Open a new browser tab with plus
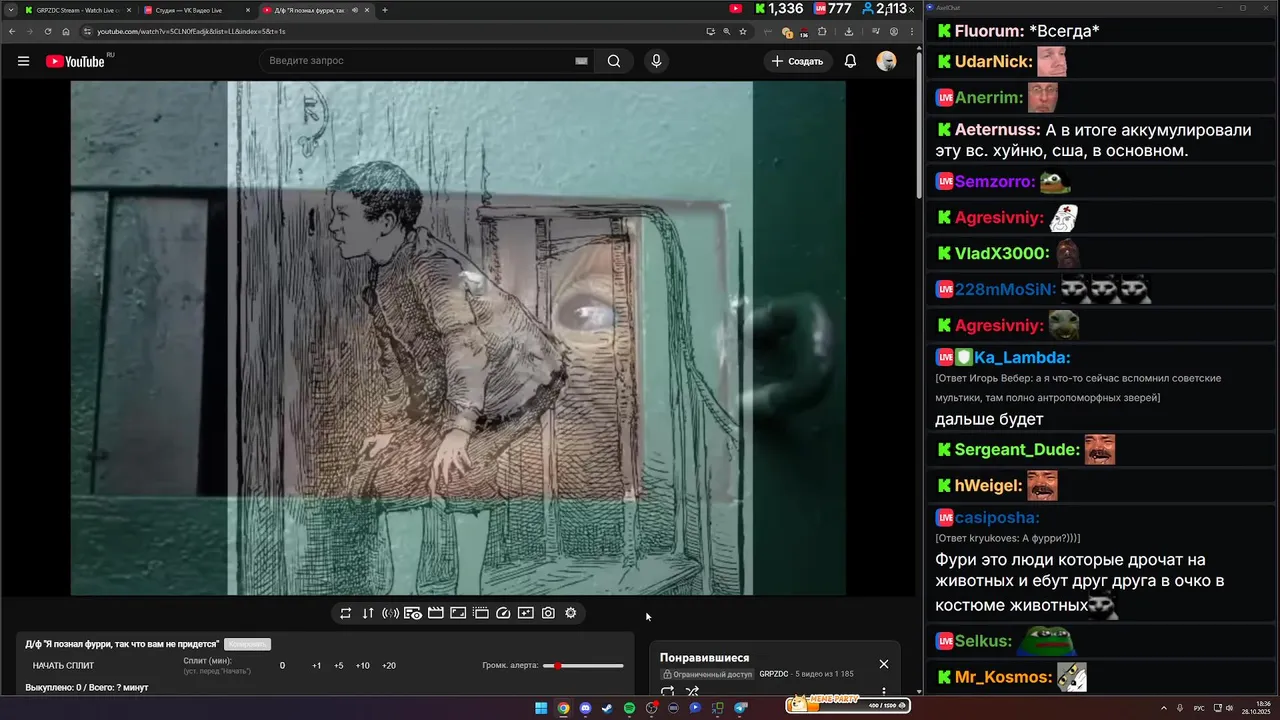 tap(385, 10)
